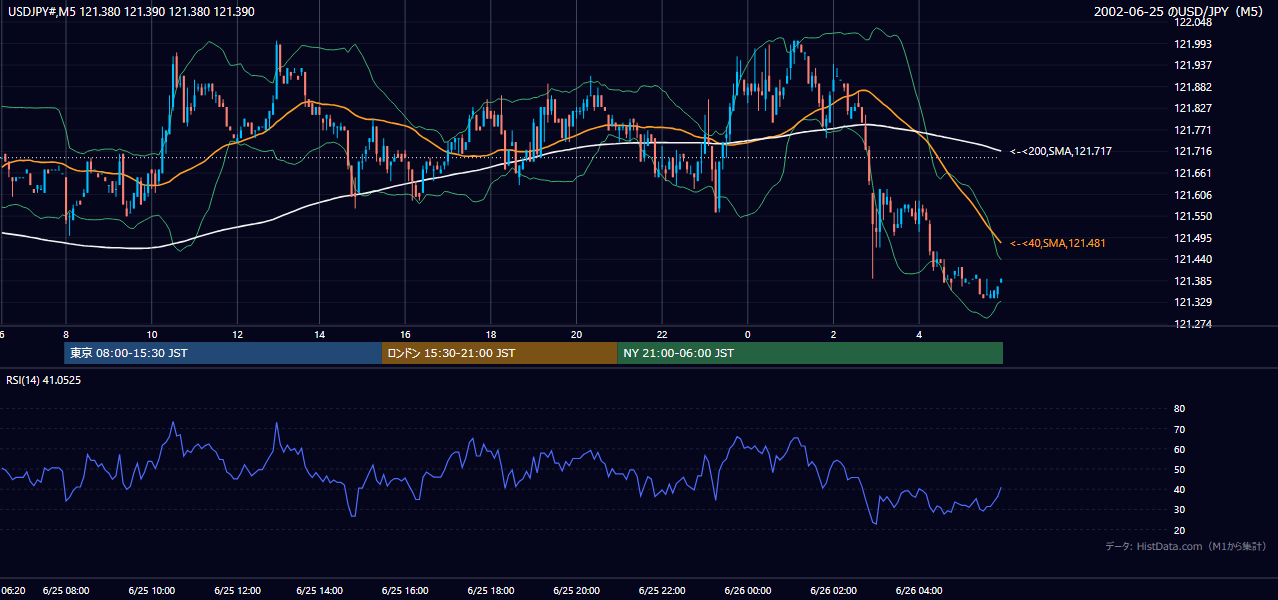Click the RSI scale value 40
1278x600 pixels.
pos(1180,489)
